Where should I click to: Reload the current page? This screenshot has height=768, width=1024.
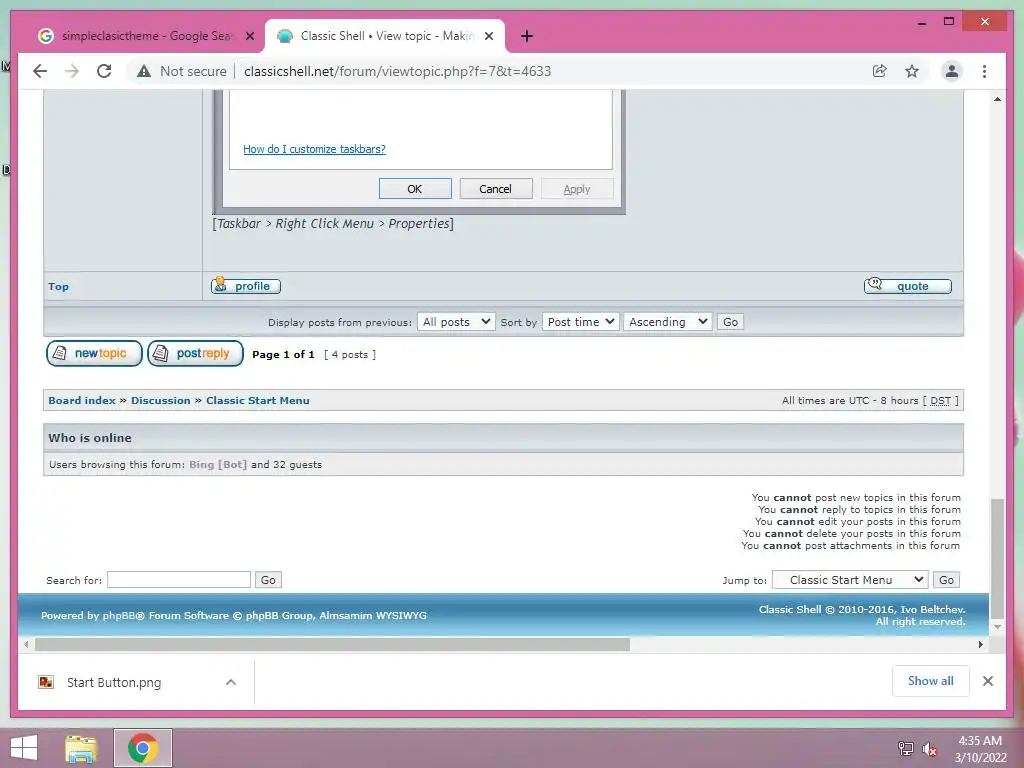pyautogui.click(x=104, y=71)
